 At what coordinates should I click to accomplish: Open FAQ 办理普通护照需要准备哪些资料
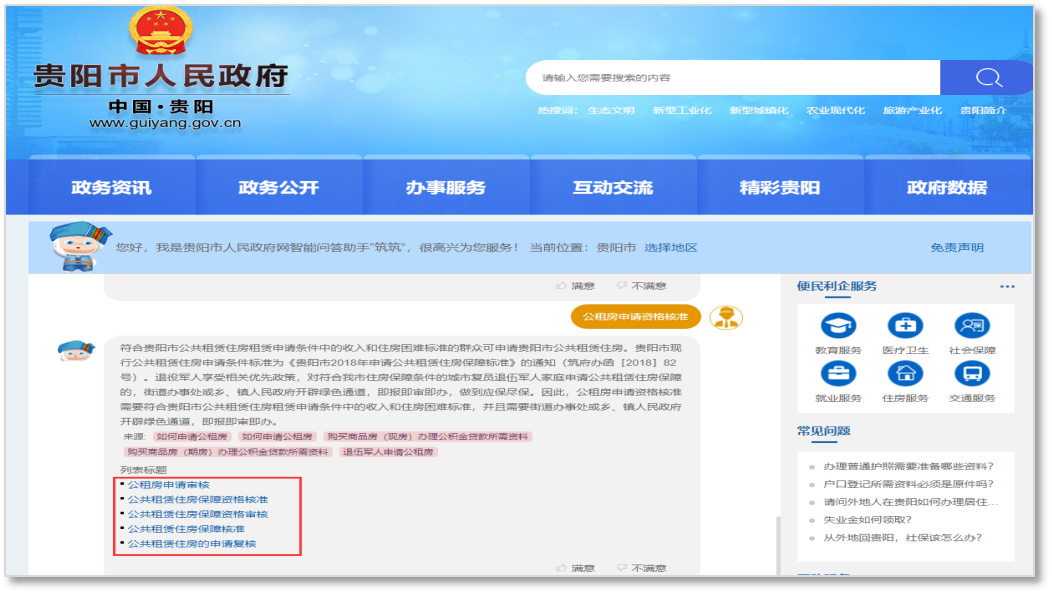[908, 466]
